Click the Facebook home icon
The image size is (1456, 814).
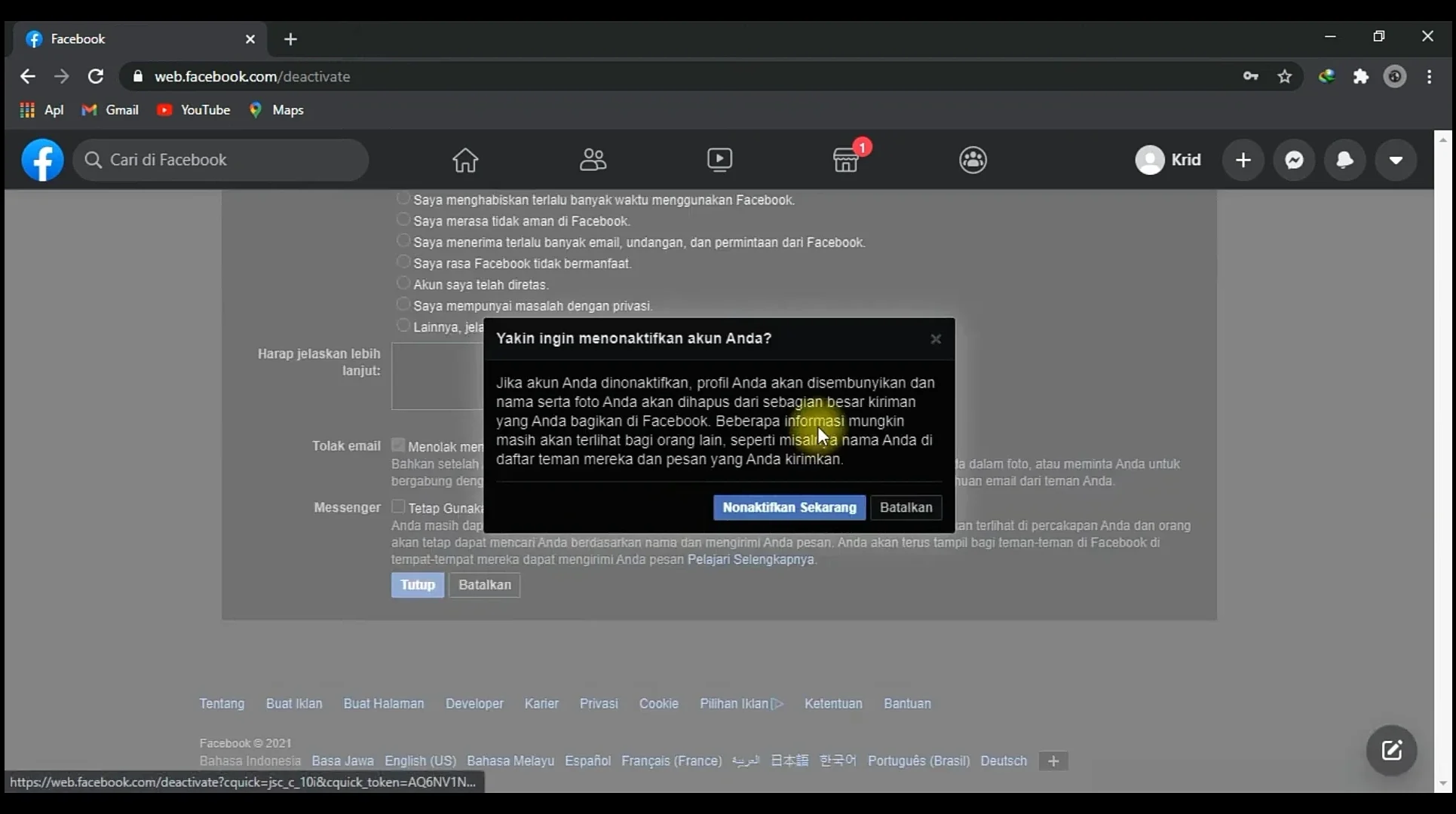466,159
